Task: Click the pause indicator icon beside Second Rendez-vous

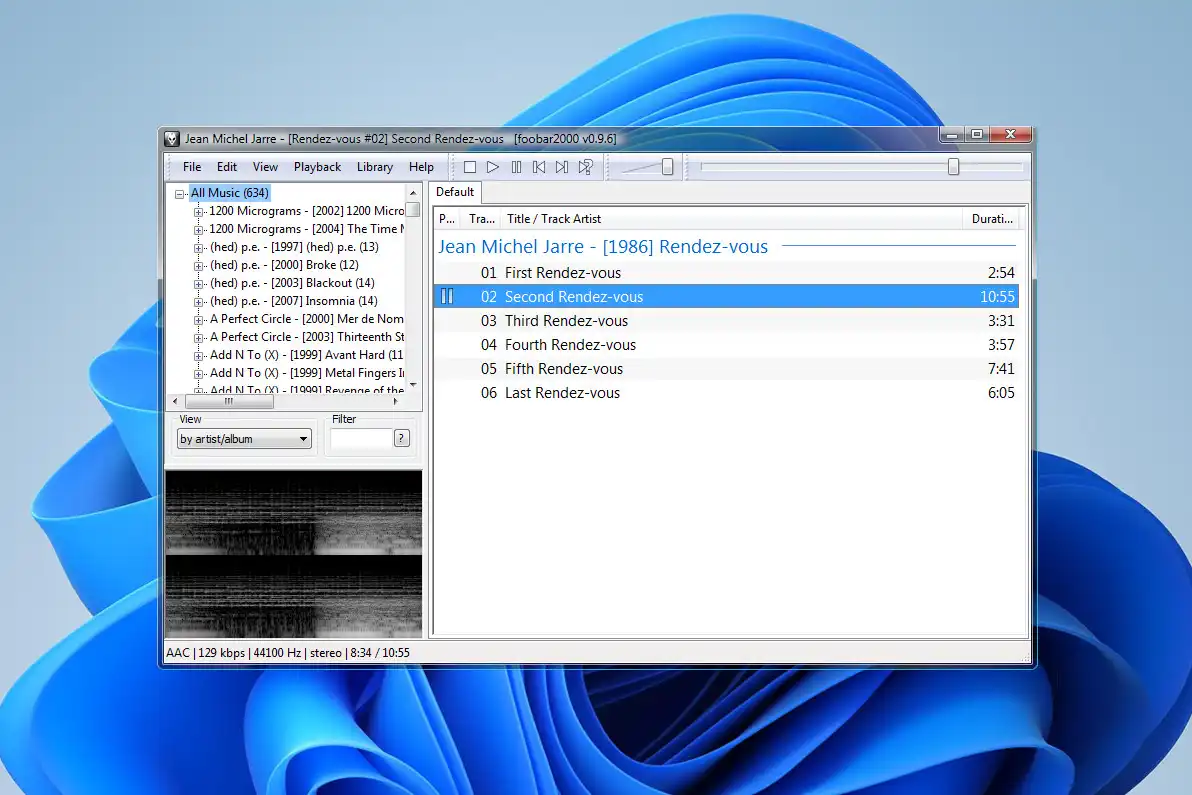Action: (447, 296)
